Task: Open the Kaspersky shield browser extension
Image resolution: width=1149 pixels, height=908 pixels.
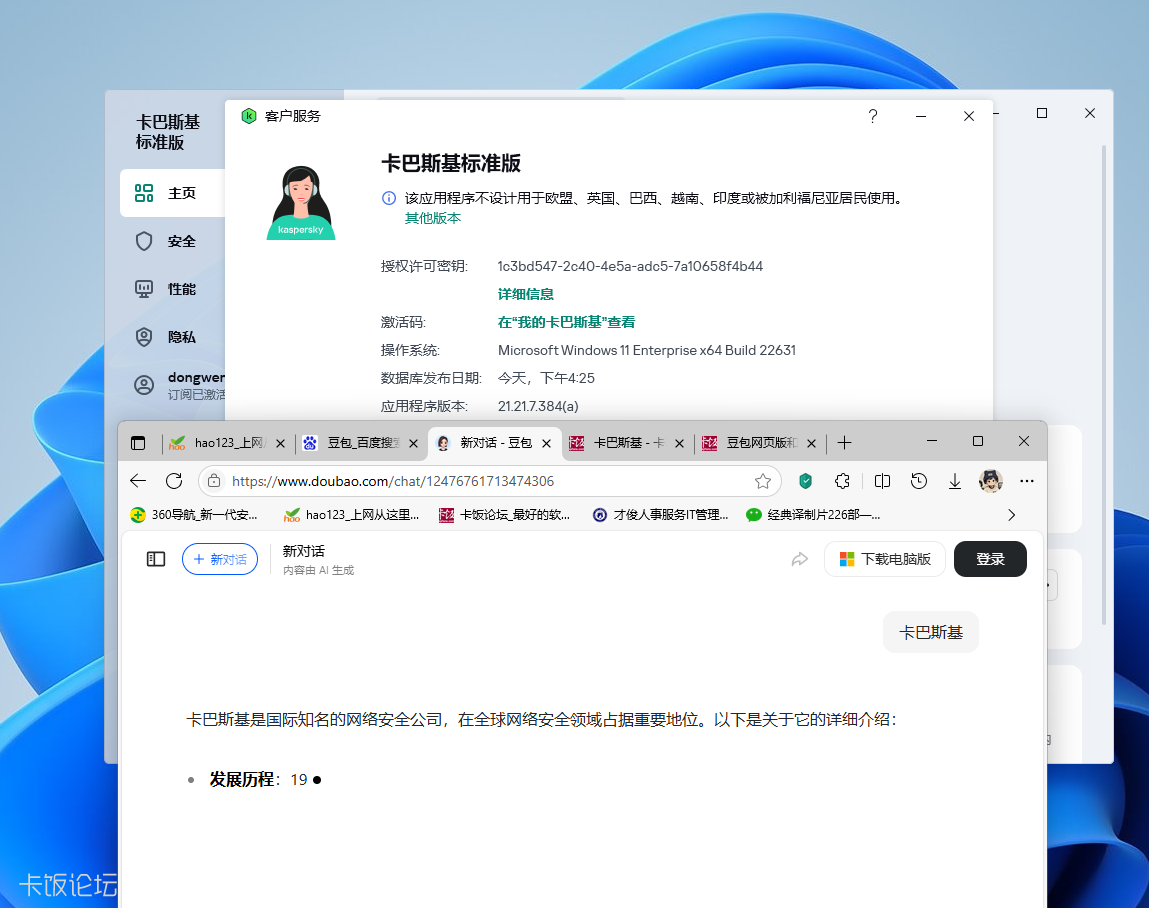Action: coord(805,481)
